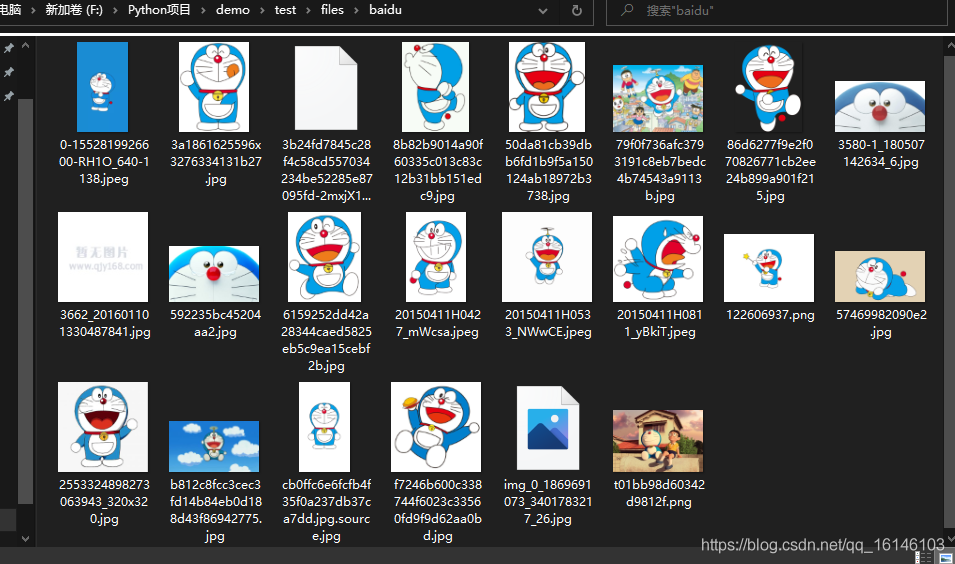Viewport: 955px width, 564px height.
Task: Click baidu in the breadcrumb path
Action: coord(385,10)
